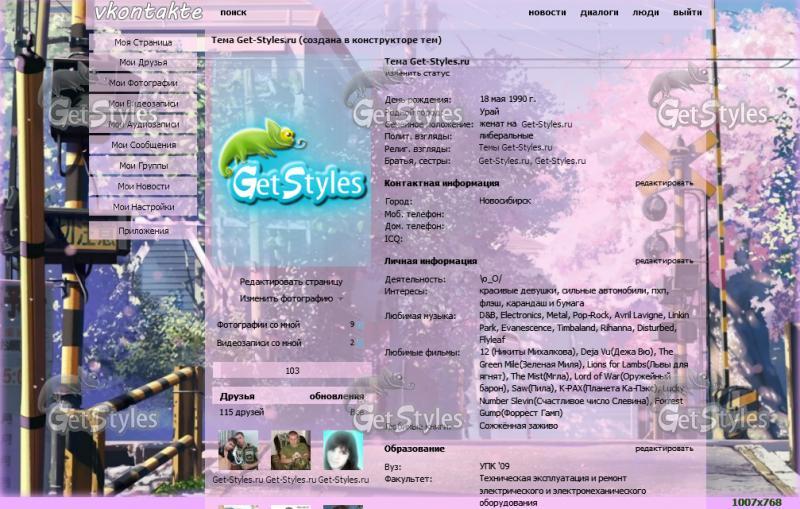Click Личная информация heading

[x=431, y=261]
